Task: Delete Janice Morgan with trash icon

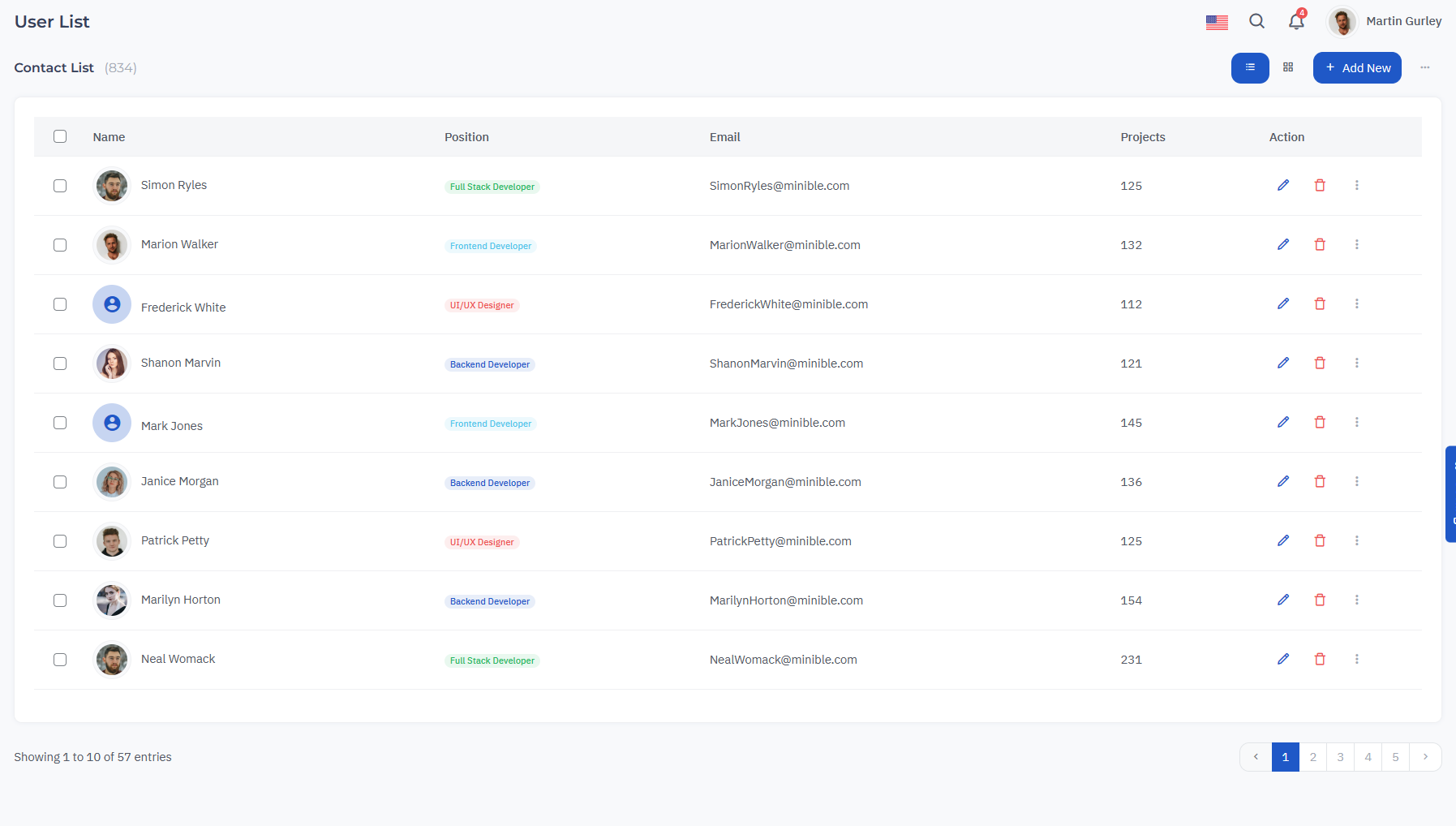Action: [1320, 481]
